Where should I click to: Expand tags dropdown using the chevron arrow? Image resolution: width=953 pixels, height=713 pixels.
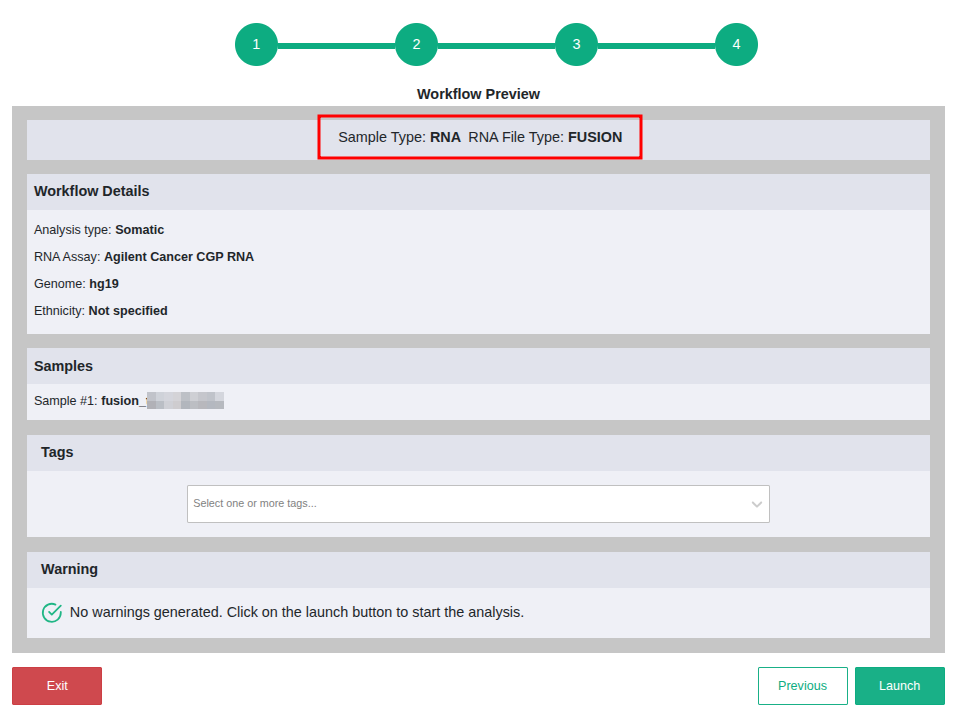tap(757, 504)
